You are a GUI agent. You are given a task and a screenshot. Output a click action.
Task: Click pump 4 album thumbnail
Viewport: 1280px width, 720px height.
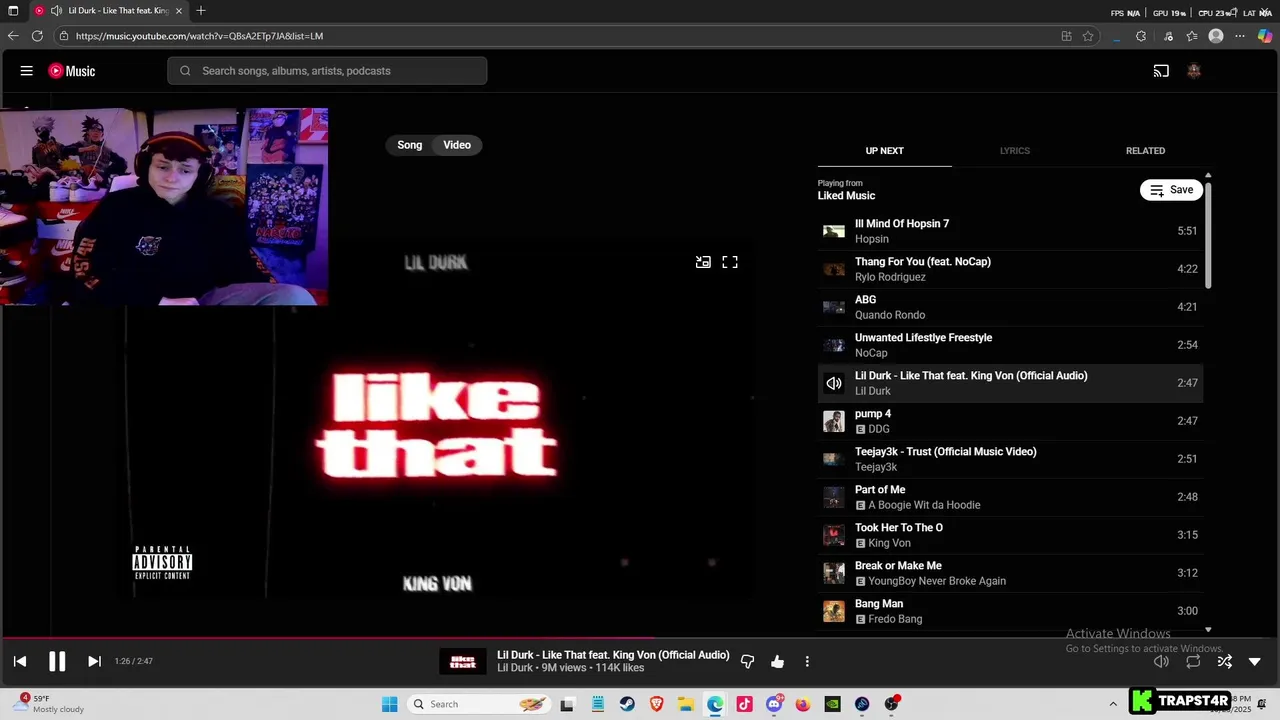pos(834,421)
